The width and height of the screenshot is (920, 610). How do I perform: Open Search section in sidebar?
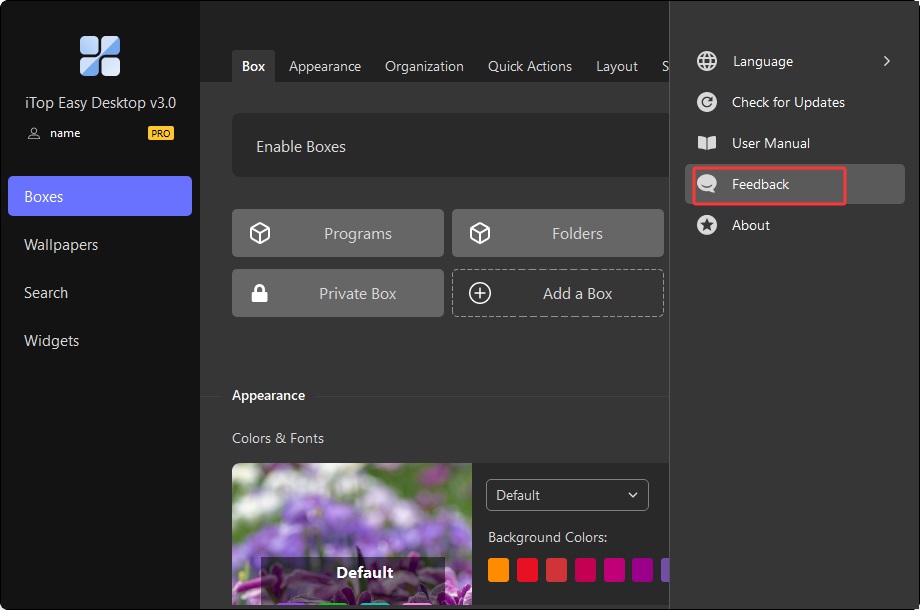tap(100, 293)
